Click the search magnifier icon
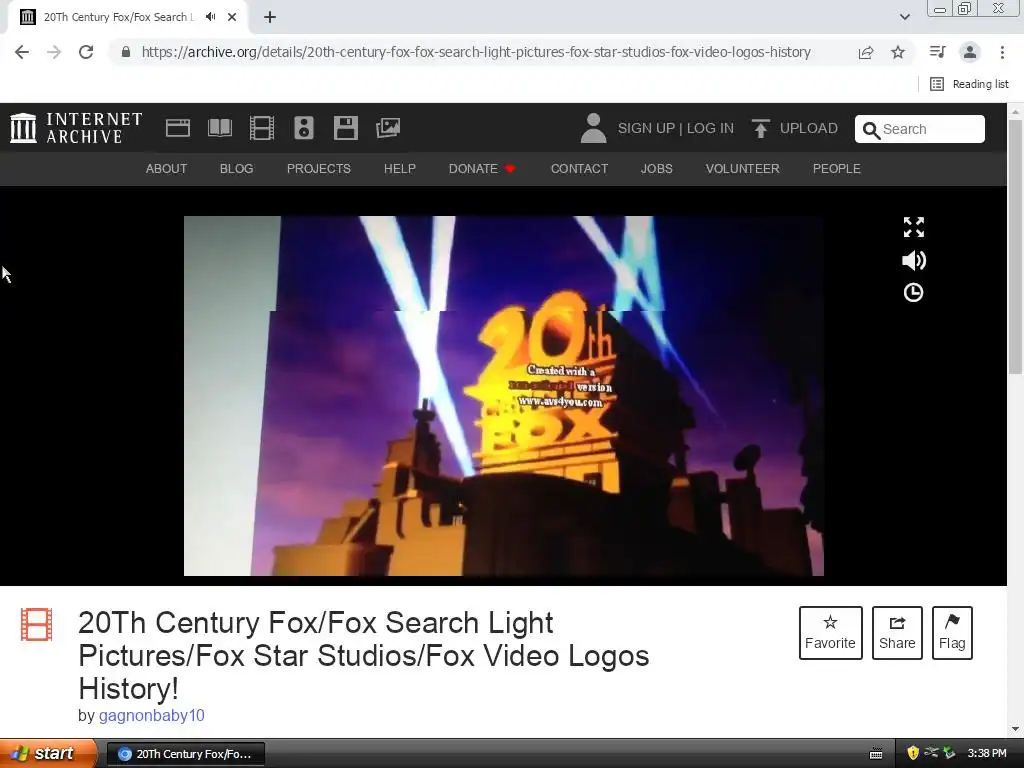Viewport: 1024px width, 768px height. tap(871, 130)
